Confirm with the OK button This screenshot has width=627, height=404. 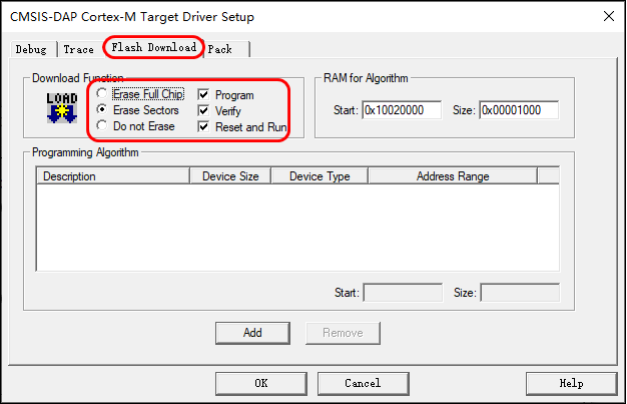tap(261, 383)
